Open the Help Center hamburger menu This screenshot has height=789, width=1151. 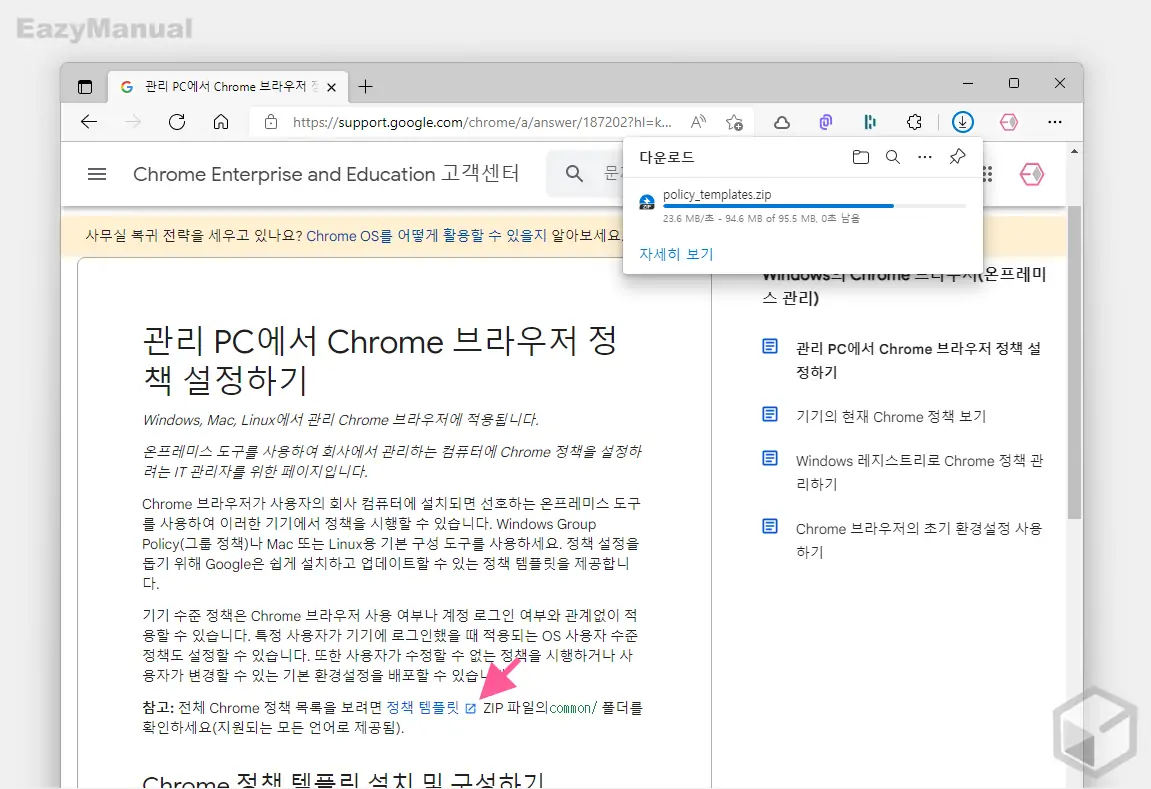pos(97,174)
